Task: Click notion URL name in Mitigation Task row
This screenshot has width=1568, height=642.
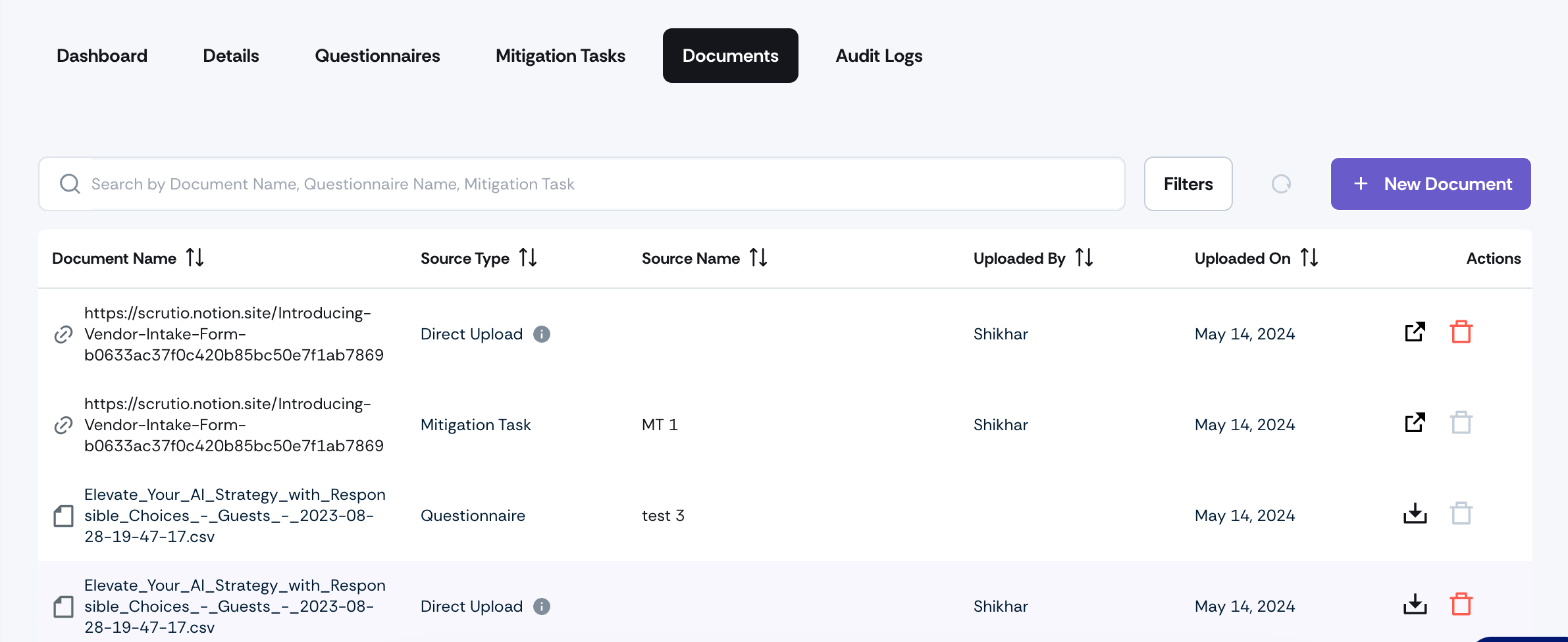Action: pyautogui.click(x=234, y=425)
